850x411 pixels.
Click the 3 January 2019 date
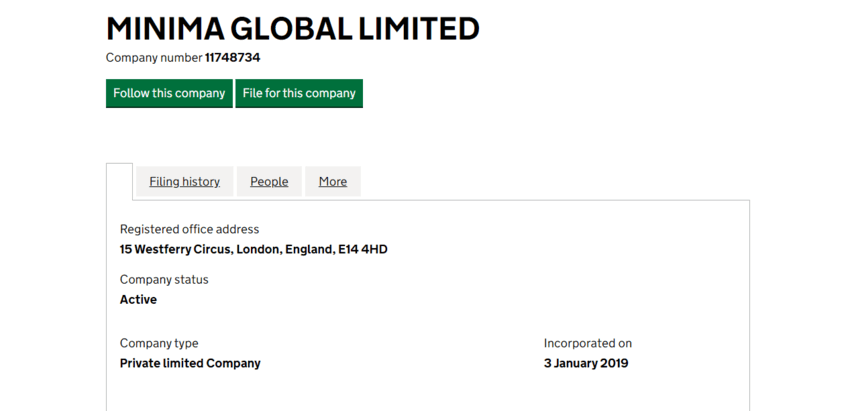click(x=586, y=363)
